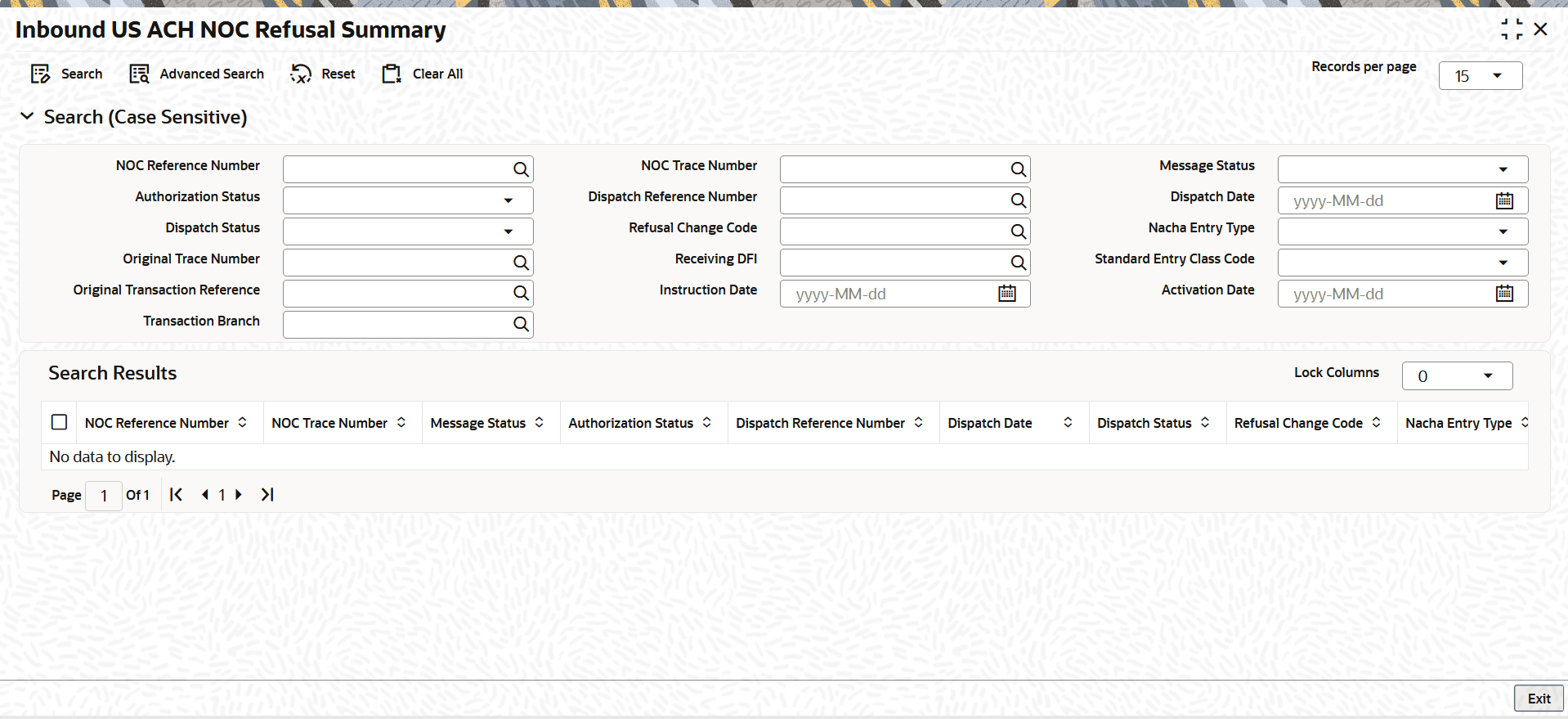Open the Activation Date calendar picker
This screenshot has height=719, width=1568.
[1504, 294]
